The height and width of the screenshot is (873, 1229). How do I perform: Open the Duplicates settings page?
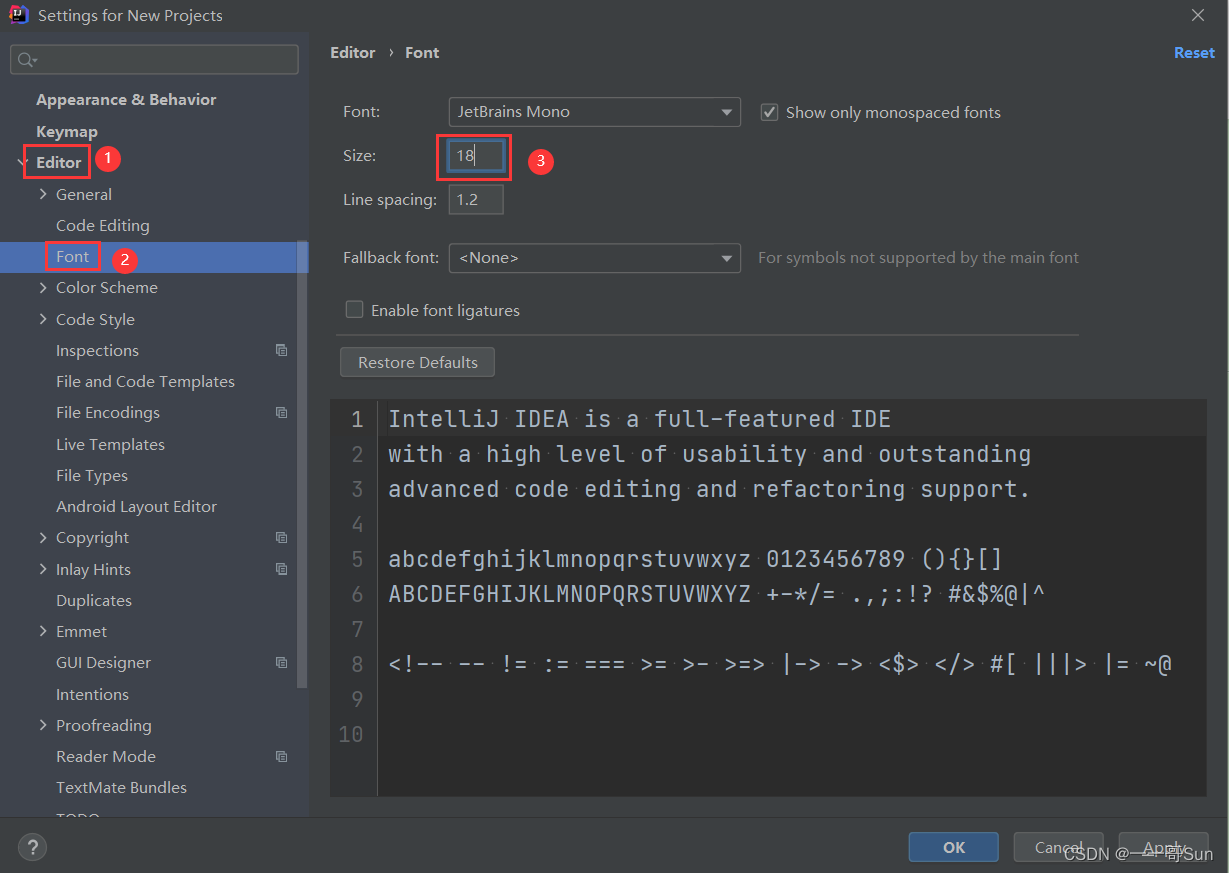coord(94,600)
